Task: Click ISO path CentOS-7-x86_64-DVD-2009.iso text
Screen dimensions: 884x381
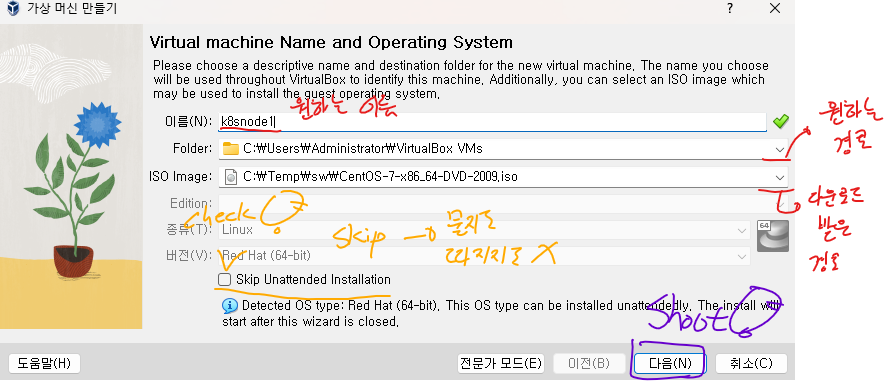Action: tap(381, 177)
